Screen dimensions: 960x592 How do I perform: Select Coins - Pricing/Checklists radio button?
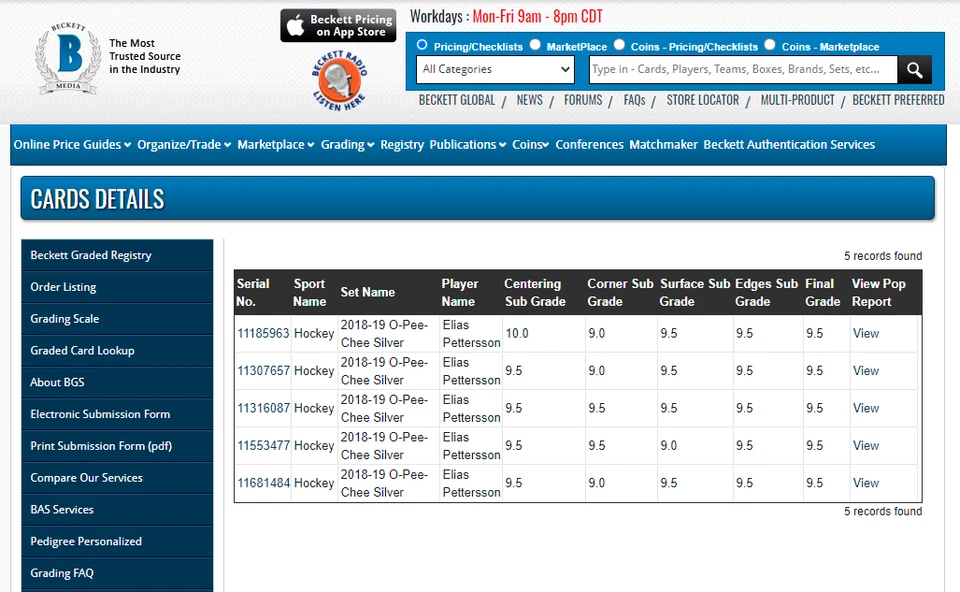click(x=619, y=45)
